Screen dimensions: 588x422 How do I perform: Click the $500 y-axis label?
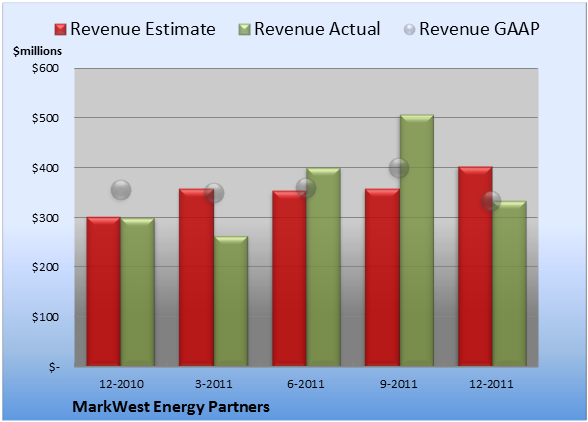[x=45, y=118]
